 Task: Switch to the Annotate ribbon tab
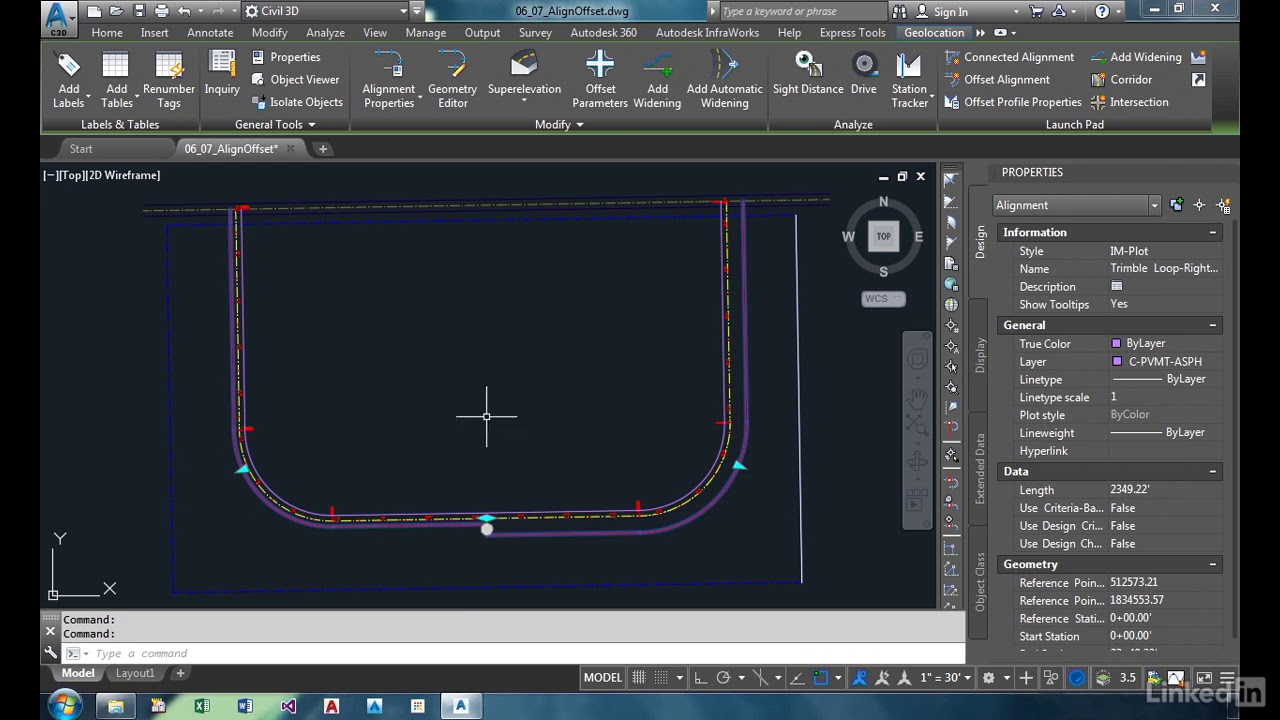210,33
